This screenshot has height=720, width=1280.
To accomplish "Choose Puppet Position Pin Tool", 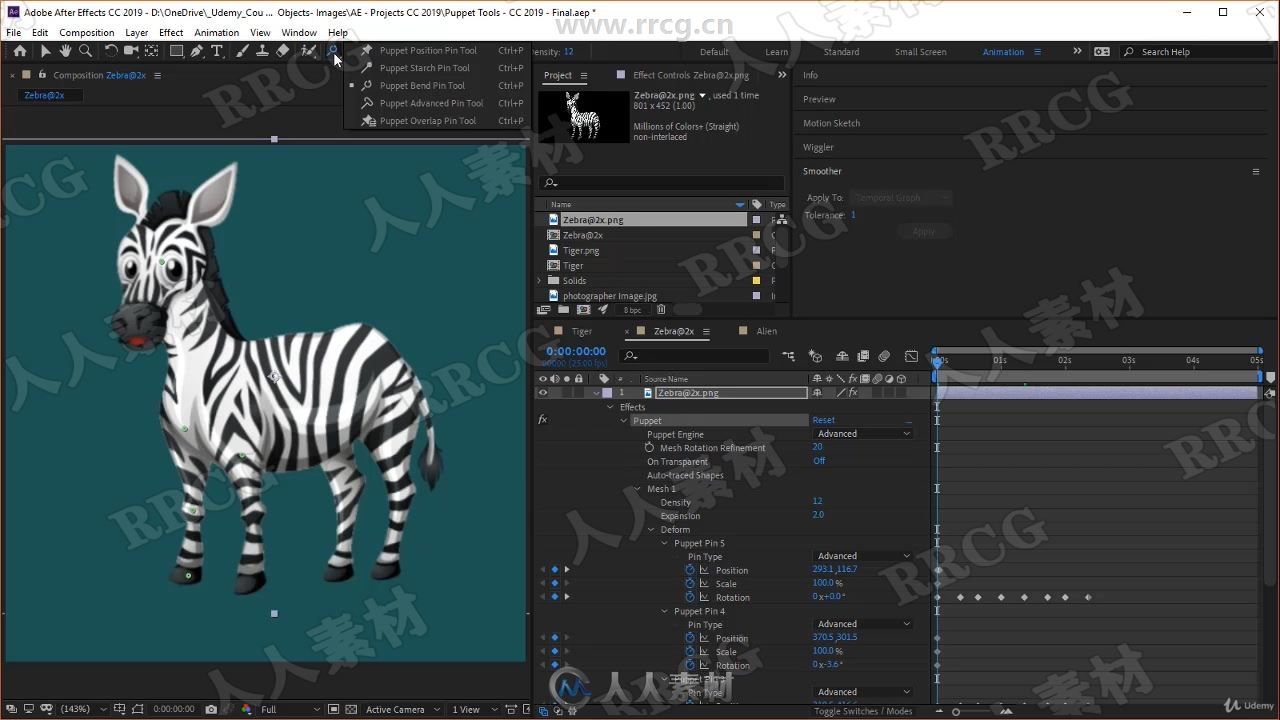I will 428,50.
